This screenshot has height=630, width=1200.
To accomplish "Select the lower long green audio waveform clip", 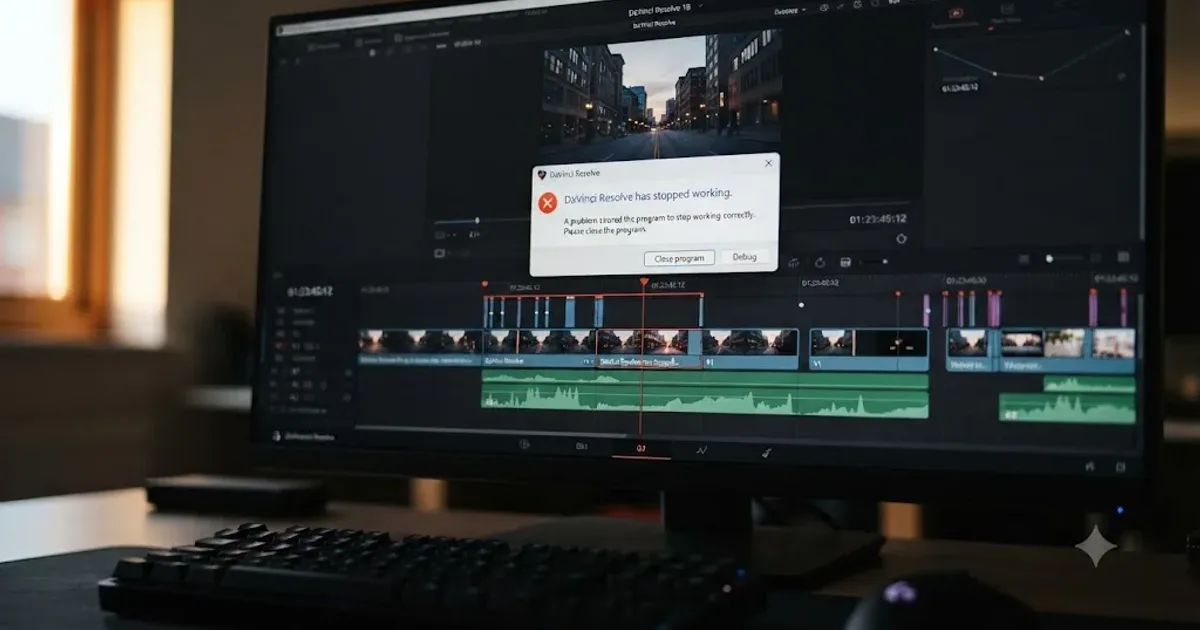I will point(705,404).
